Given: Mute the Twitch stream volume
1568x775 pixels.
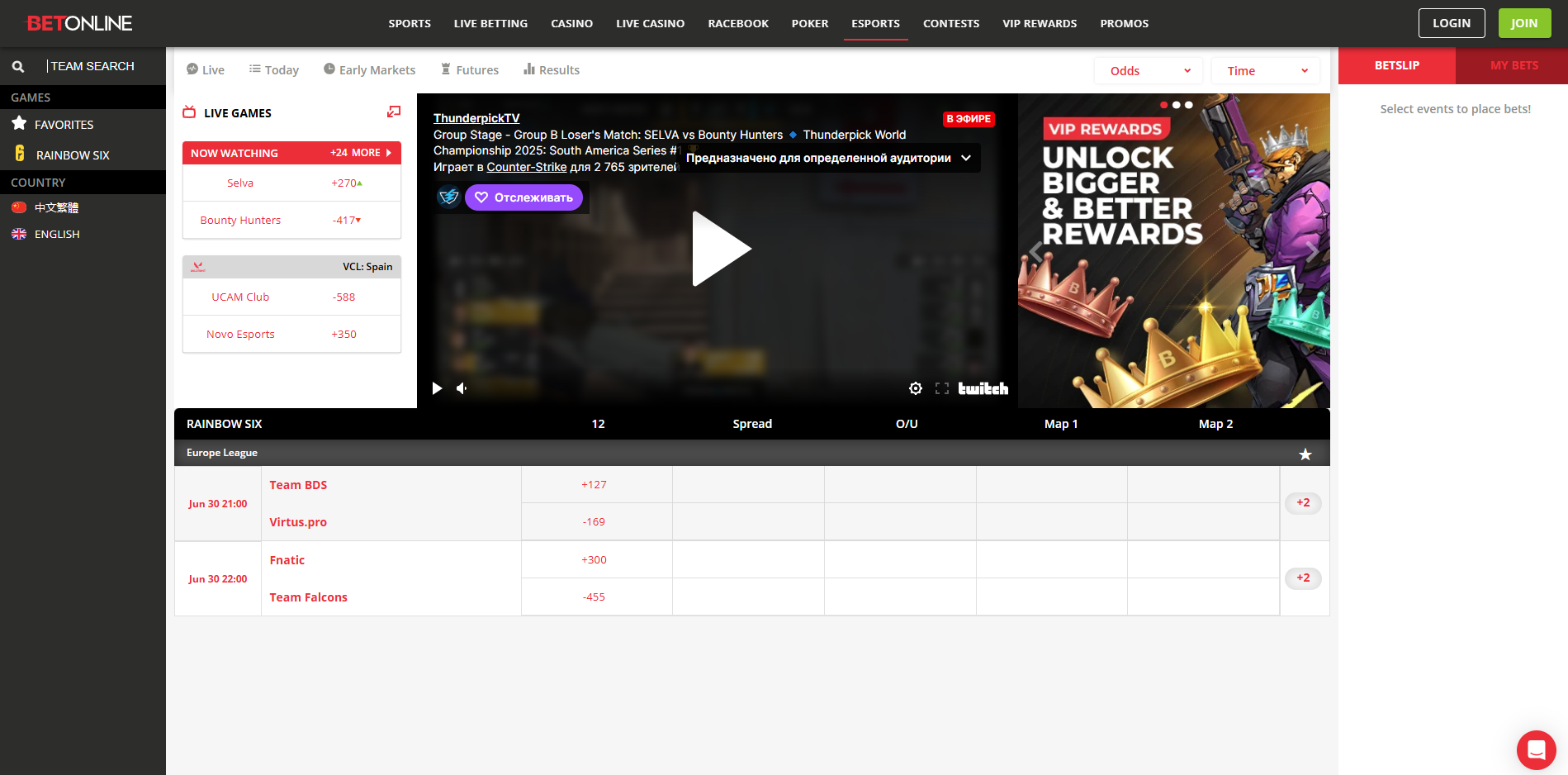Looking at the screenshot, I should tap(462, 388).
